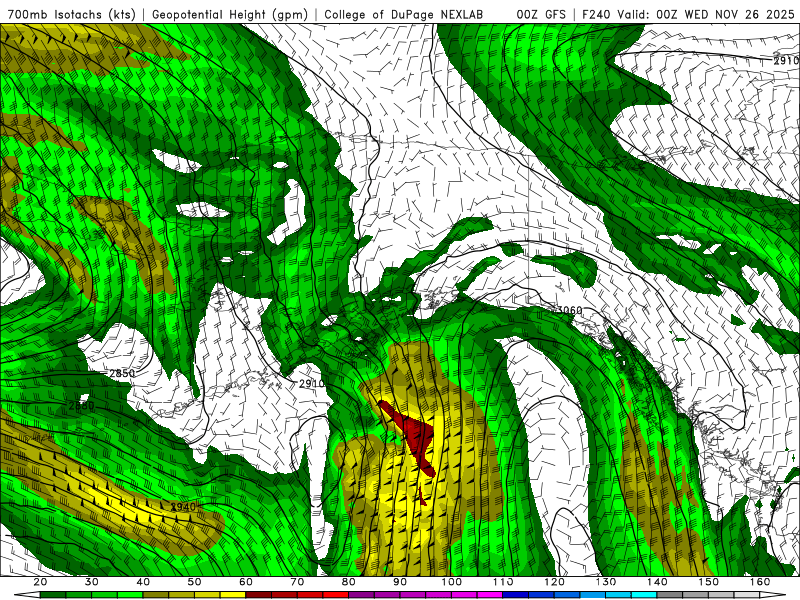Click the 2850 height contour label
The image size is (800, 600).
click(122, 373)
